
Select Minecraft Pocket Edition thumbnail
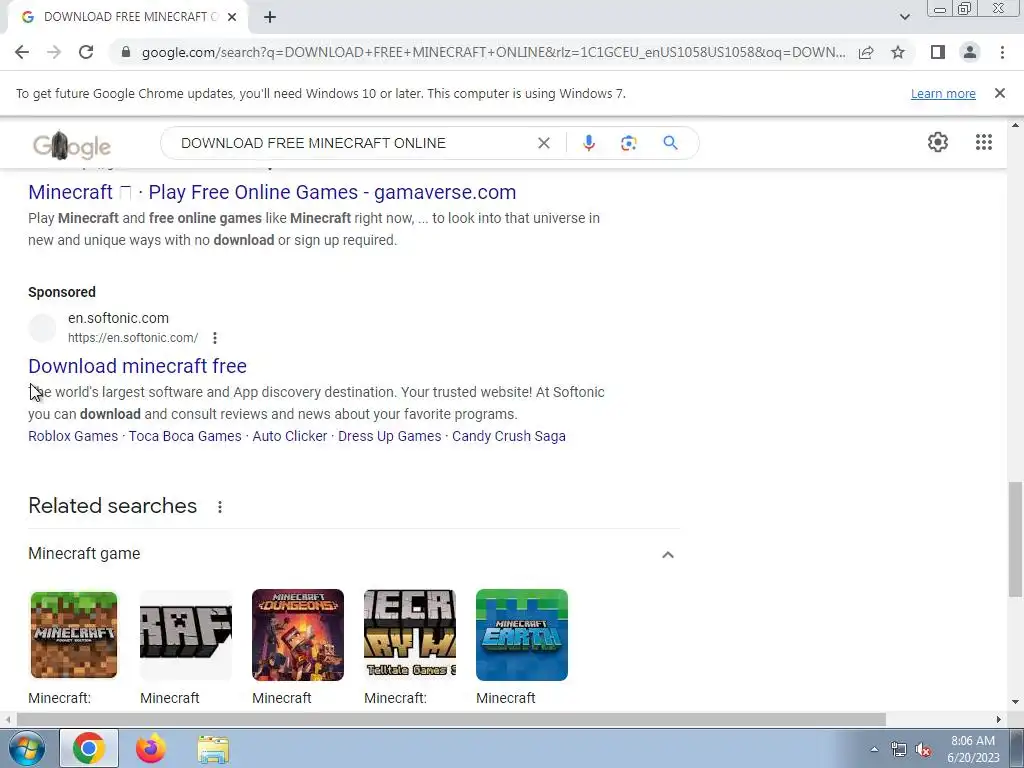[74, 635]
